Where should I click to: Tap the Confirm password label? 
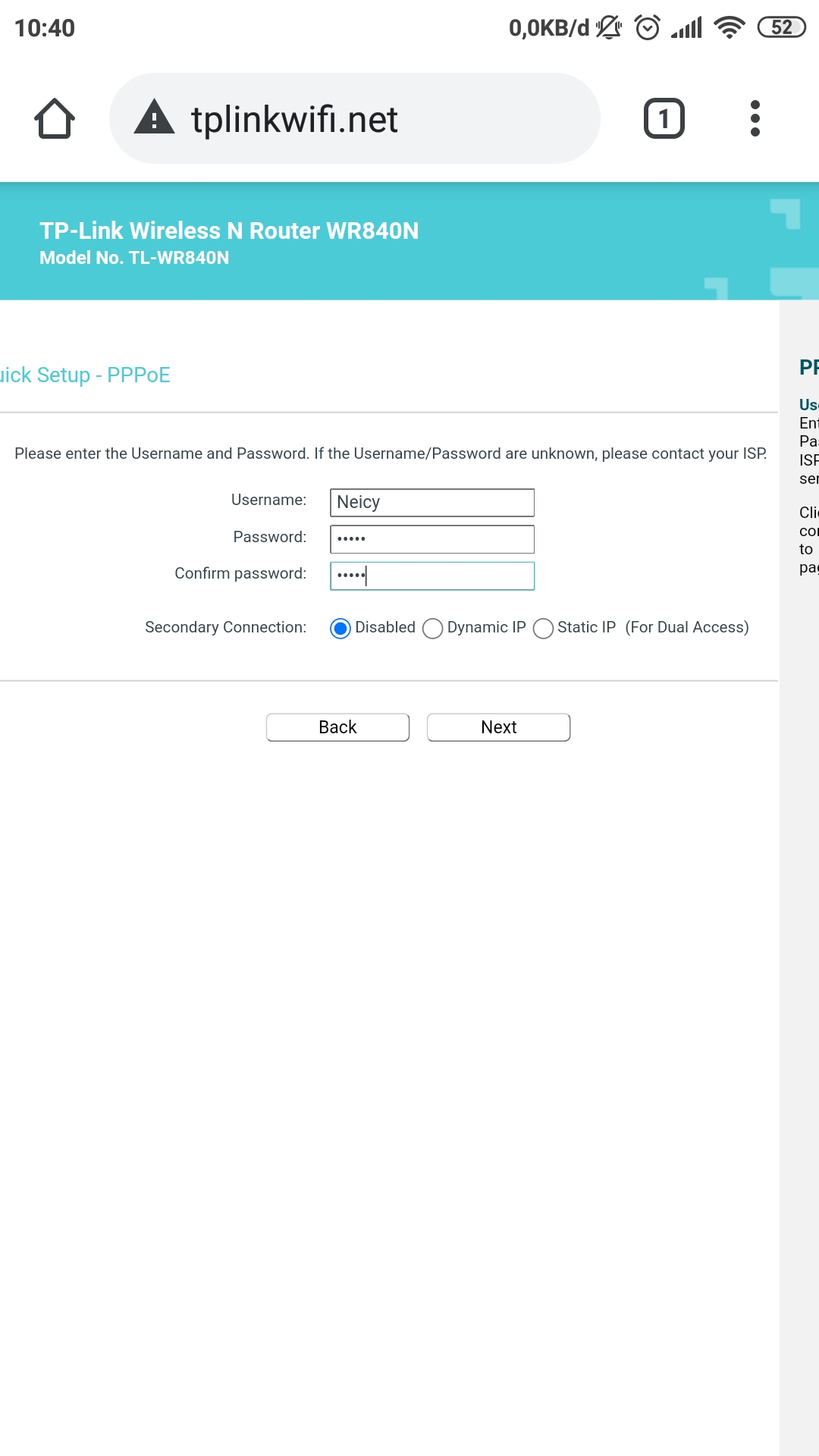point(240,573)
